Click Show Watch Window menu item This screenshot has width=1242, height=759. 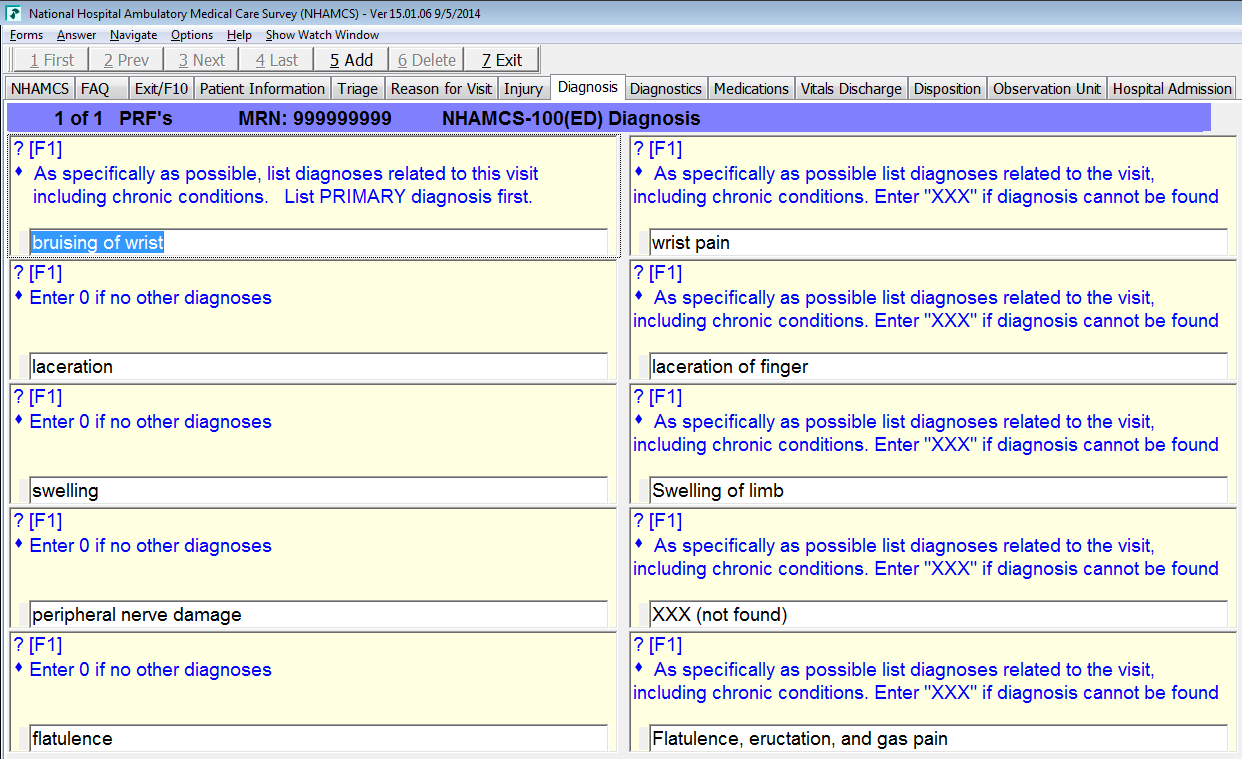pos(322,35)
